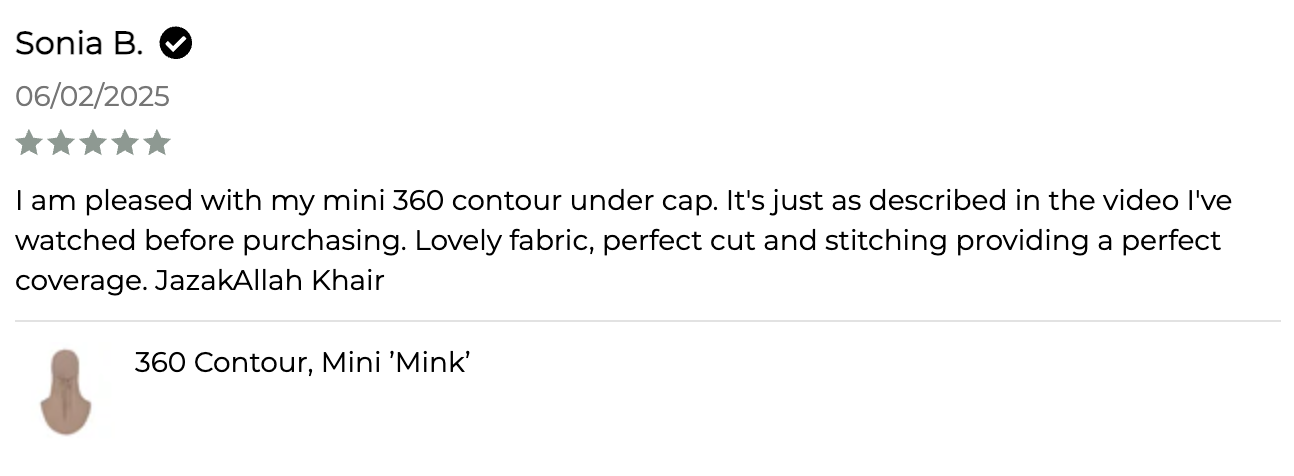Screen dimensions: 1294x476
Task: Click the 'JazakAllah Khair' closing text
Action: point(270,281)
